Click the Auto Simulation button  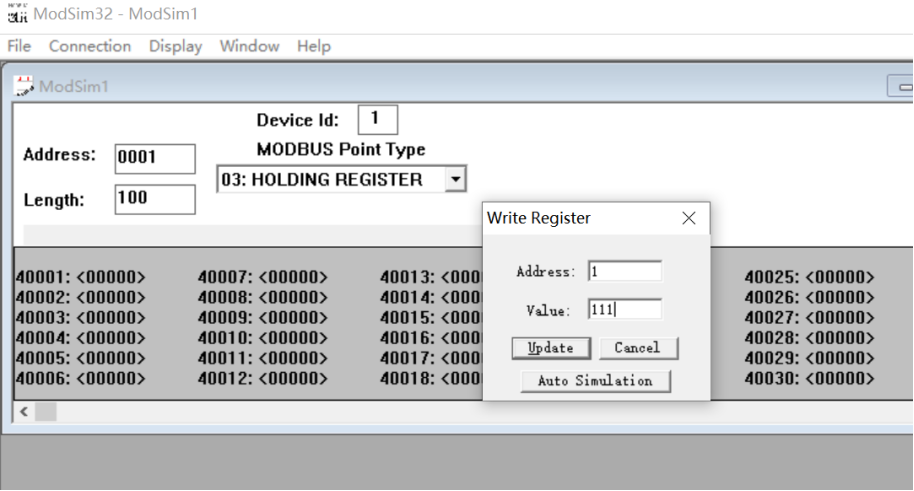pos(595,381)
